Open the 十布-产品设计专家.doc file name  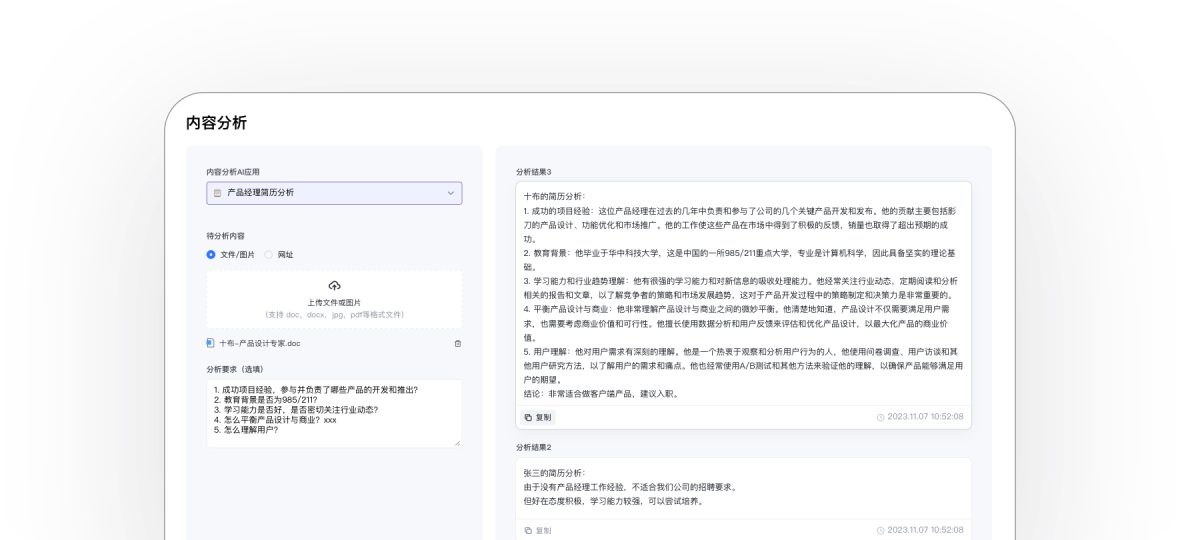pos(260,343)
